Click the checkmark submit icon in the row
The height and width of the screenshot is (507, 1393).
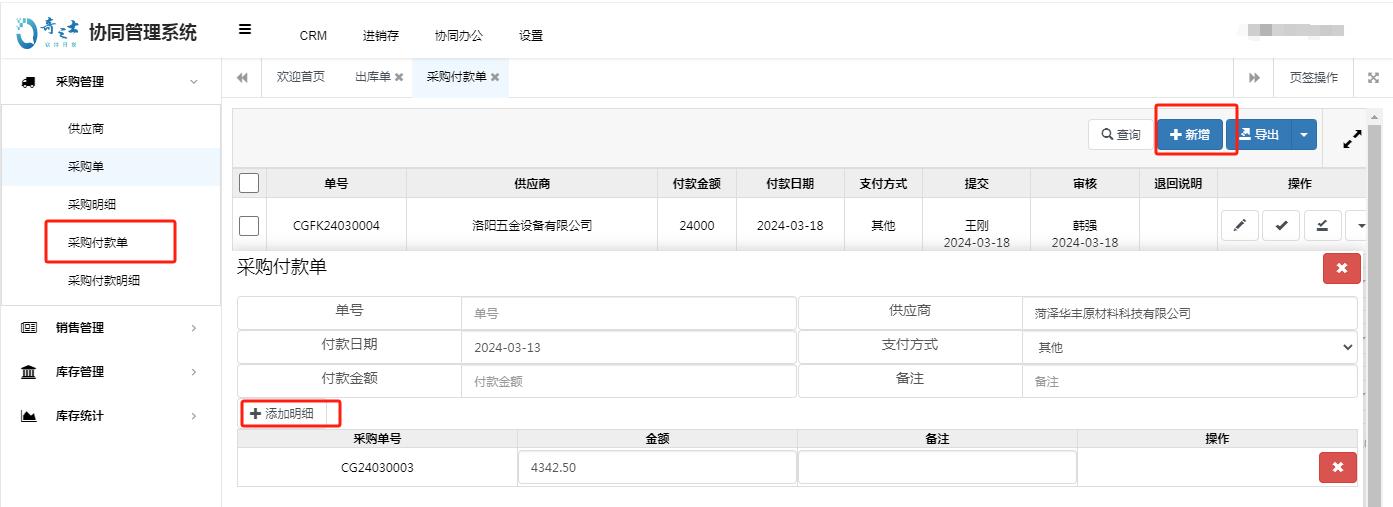pyautogui.click(x=1281, y=226)
